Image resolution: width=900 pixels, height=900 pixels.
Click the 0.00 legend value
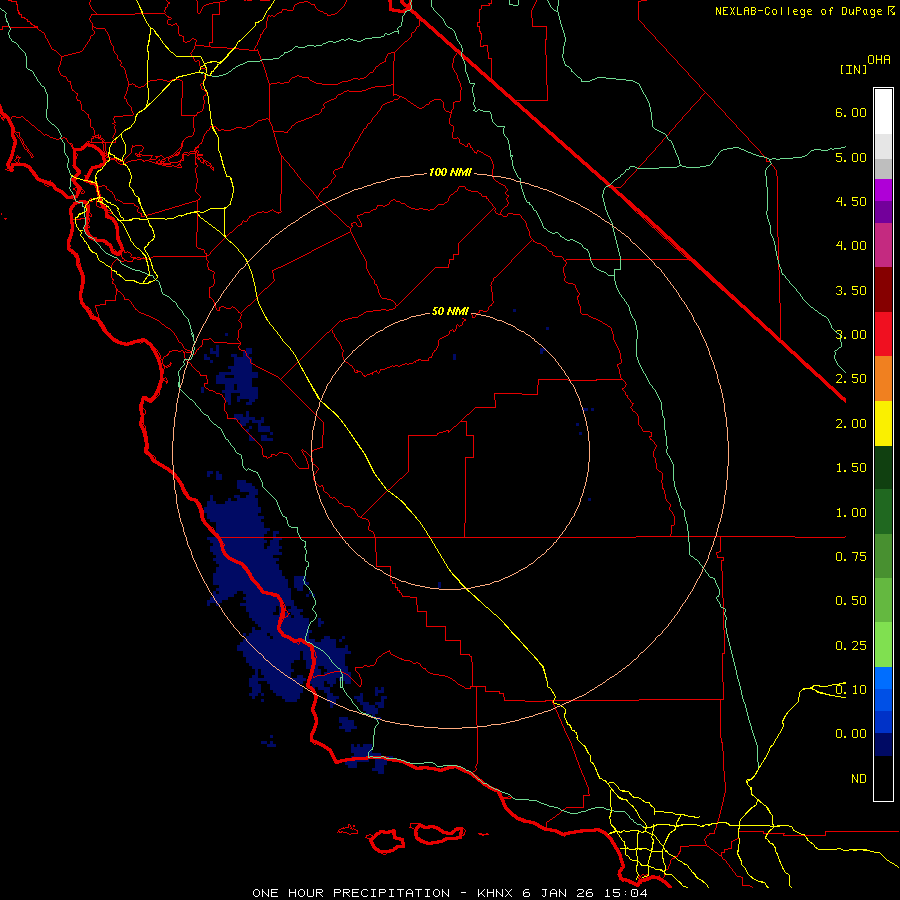851,734
